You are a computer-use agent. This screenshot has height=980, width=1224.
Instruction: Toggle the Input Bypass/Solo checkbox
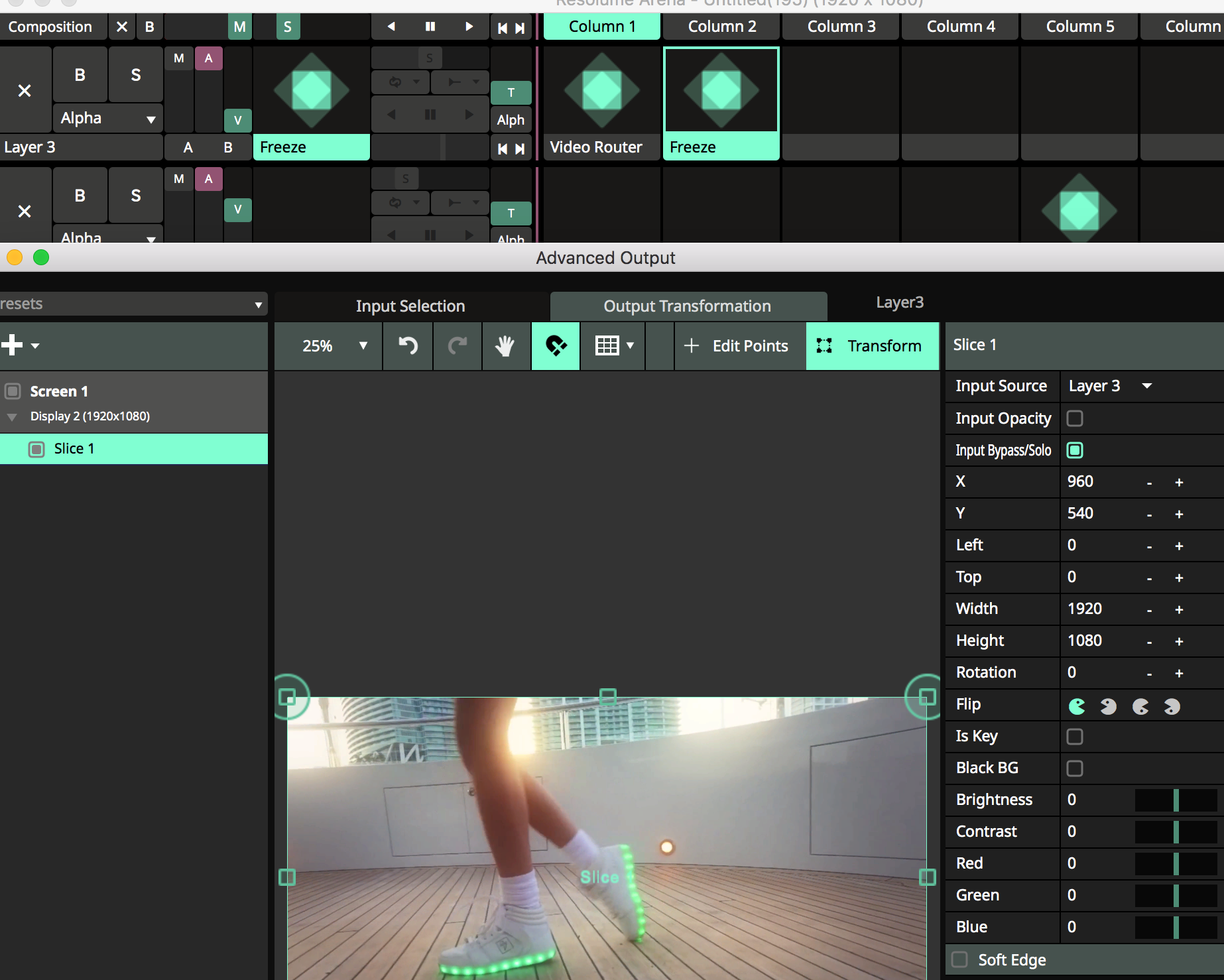click(x=1075, y=450)
